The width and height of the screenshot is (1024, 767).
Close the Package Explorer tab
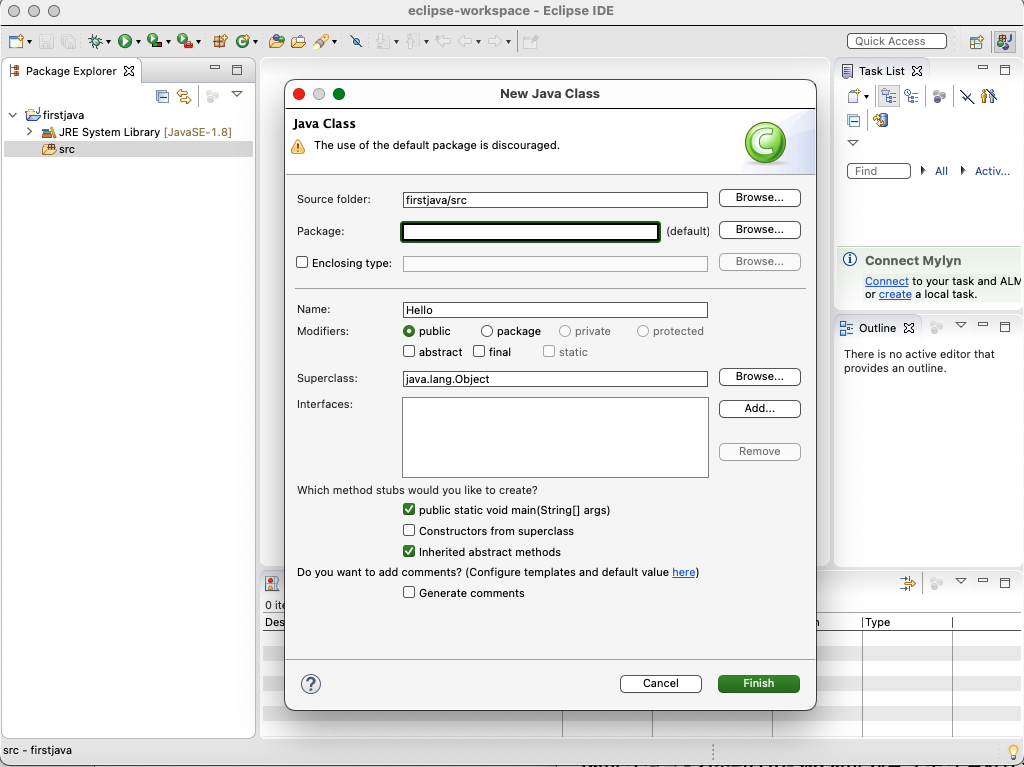click(x=129, y=71)
